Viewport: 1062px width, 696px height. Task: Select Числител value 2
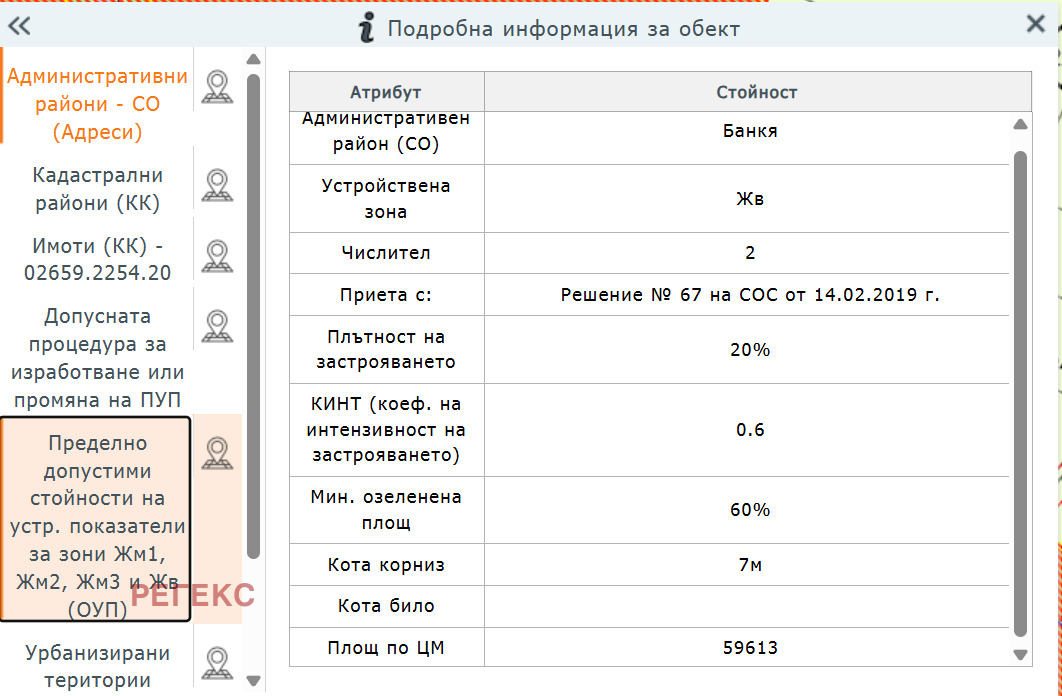pyautogui.click(x=750, y=253)
